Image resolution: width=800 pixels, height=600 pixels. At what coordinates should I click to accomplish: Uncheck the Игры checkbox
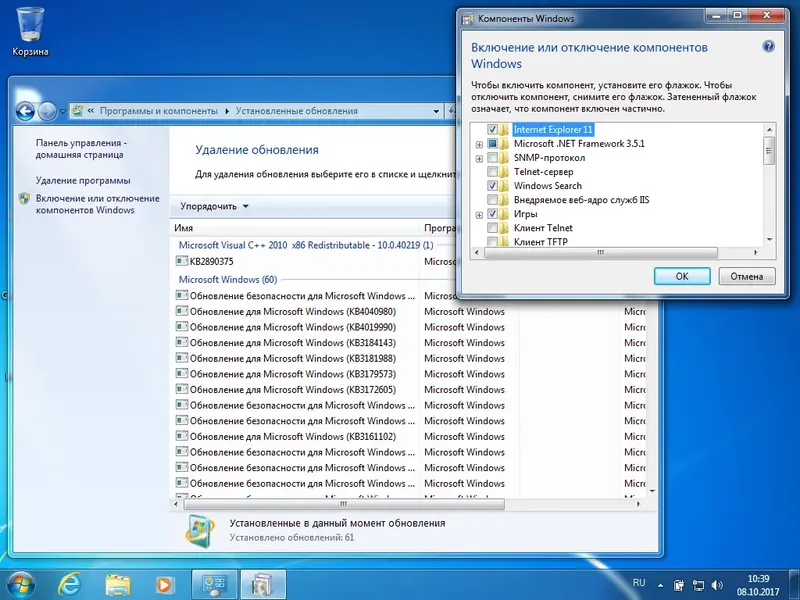pyautogui.click(x=492, y=214)
